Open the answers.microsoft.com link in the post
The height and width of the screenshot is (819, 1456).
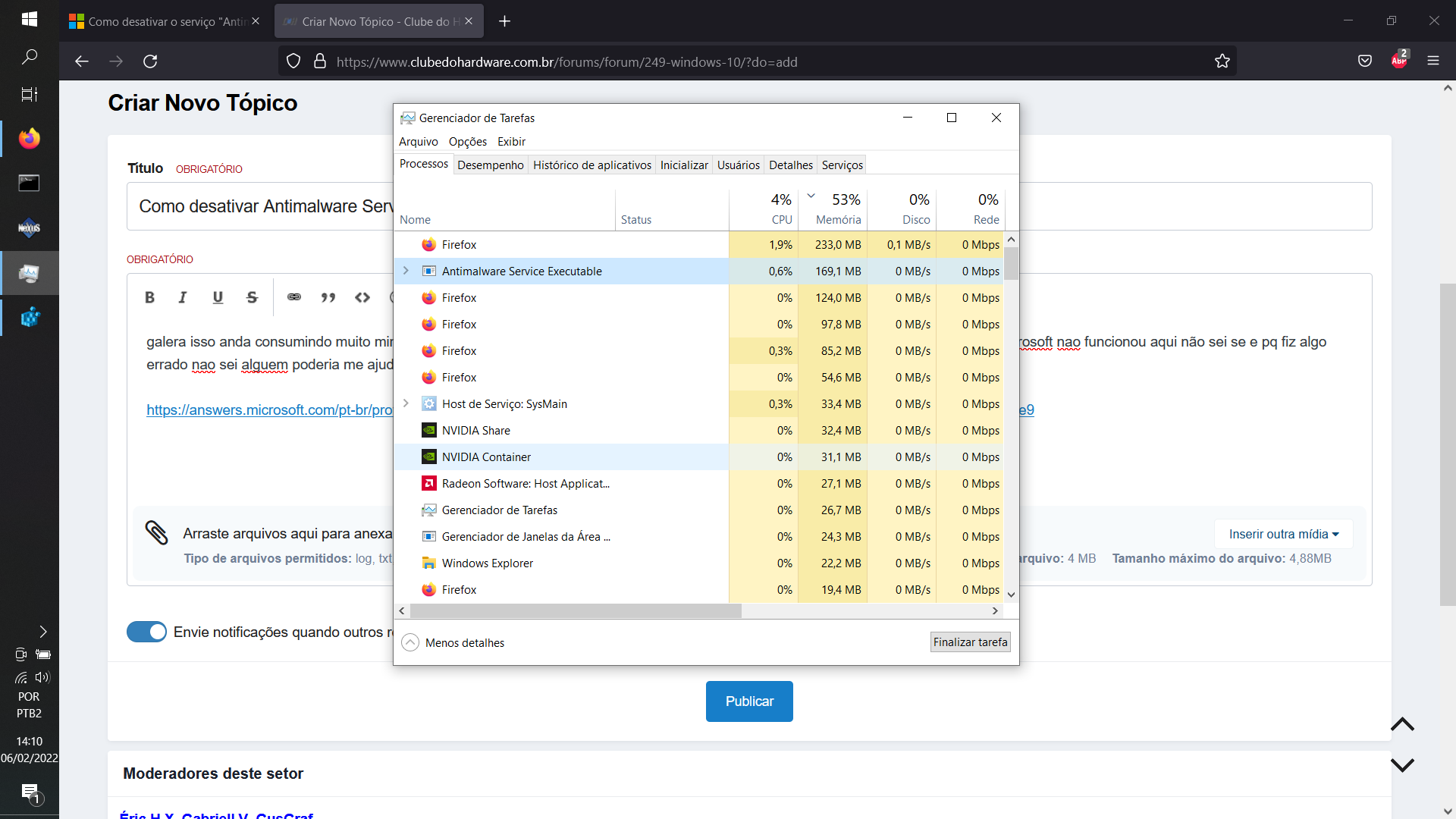(270, 409)
